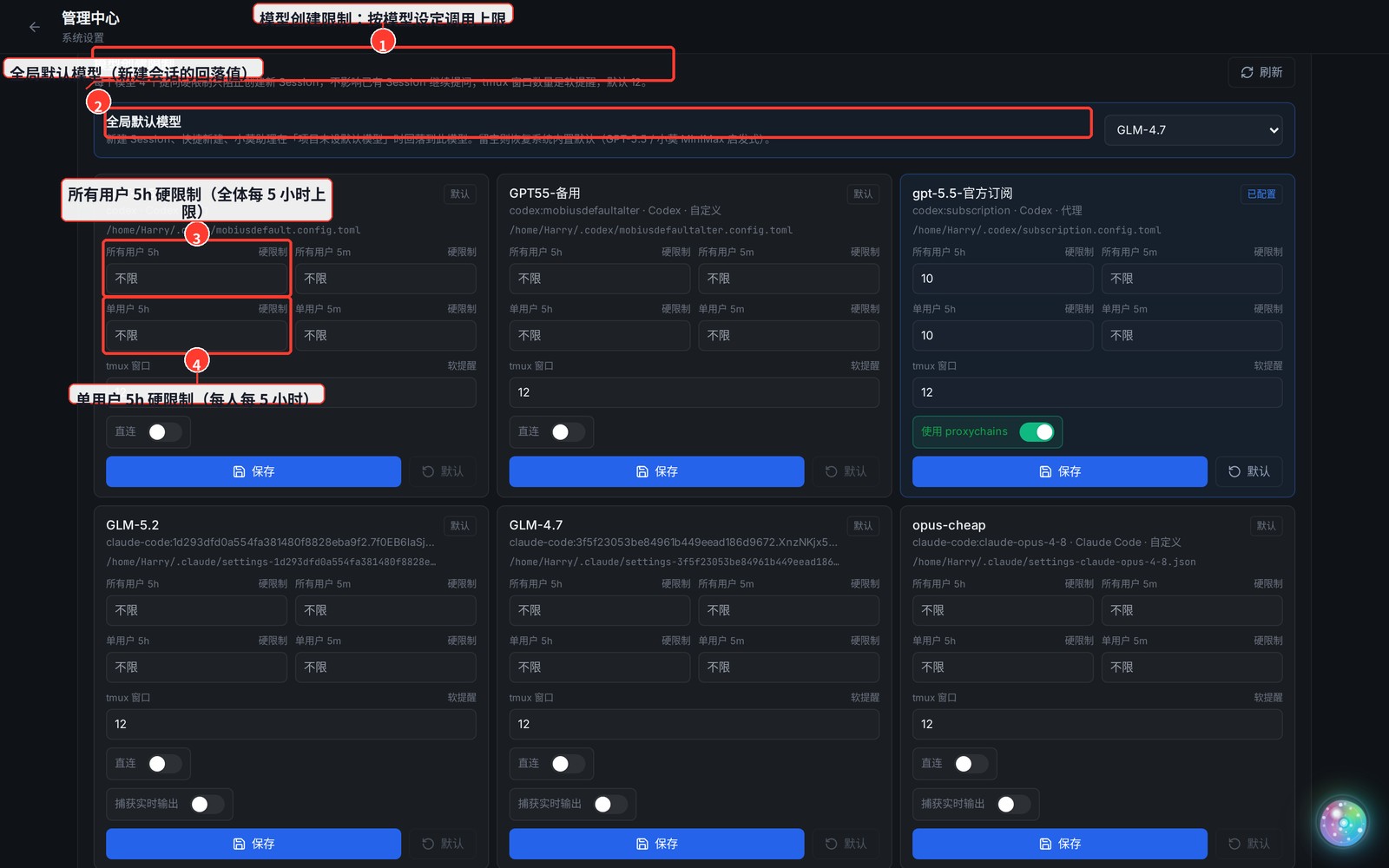Reset gpt-5.5-官方订阅 card with 默认 button

(x=1248, y=471)
